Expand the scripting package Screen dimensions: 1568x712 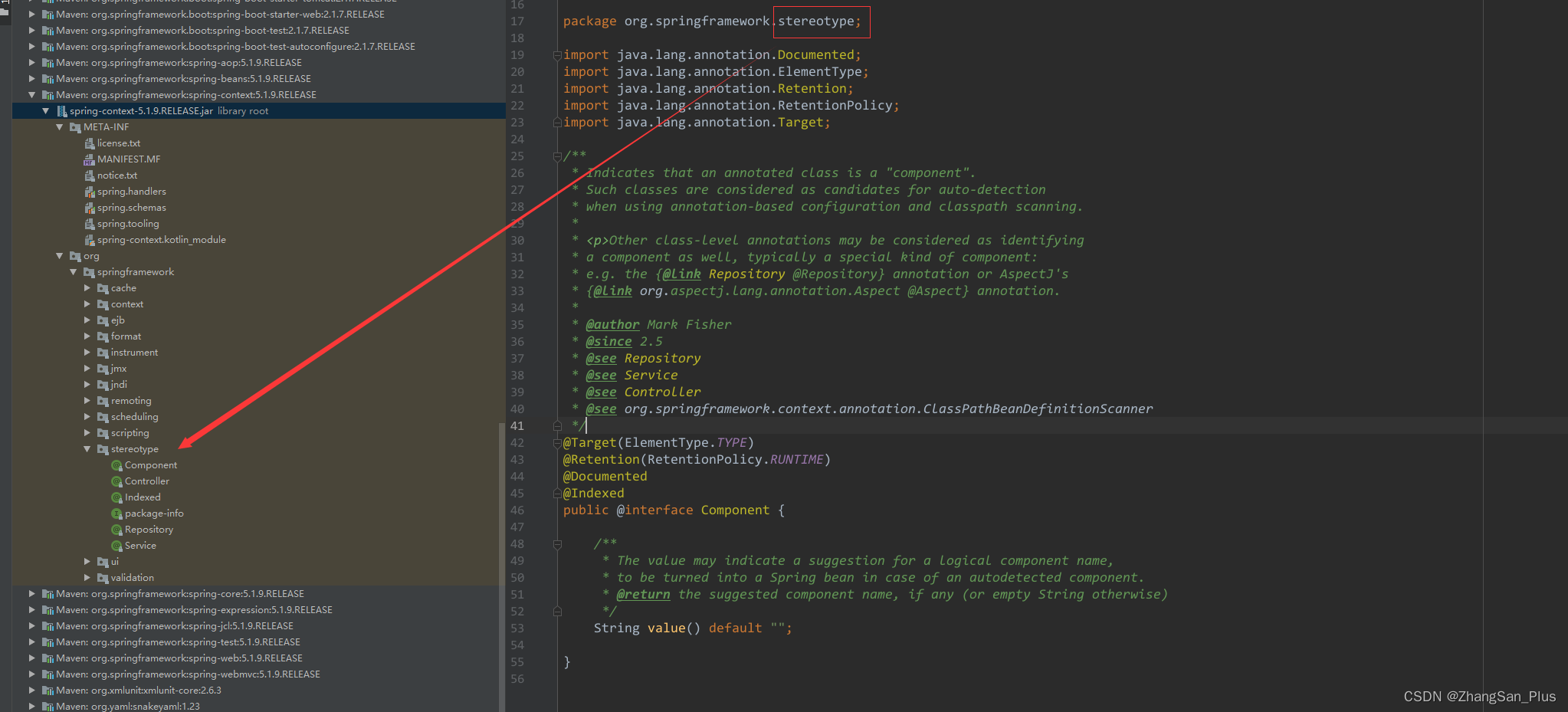87,433
